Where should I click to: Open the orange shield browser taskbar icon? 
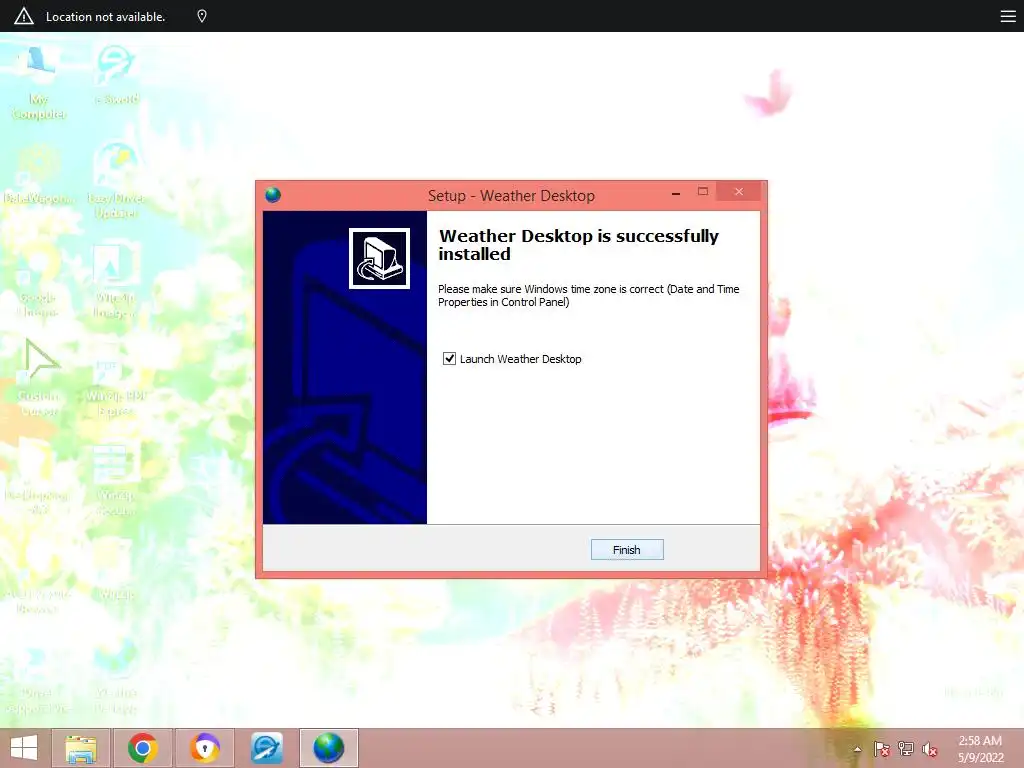pos(205,748)
